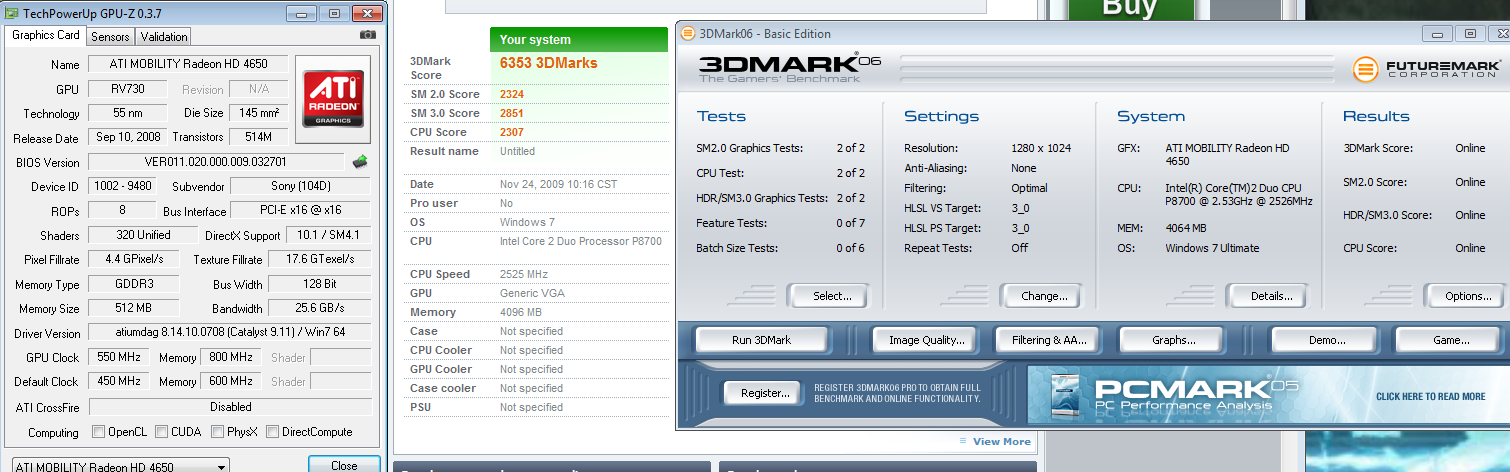Screen dimensions: 1510x472
Task: Click the View More link
Action: tap(1001, 442)
